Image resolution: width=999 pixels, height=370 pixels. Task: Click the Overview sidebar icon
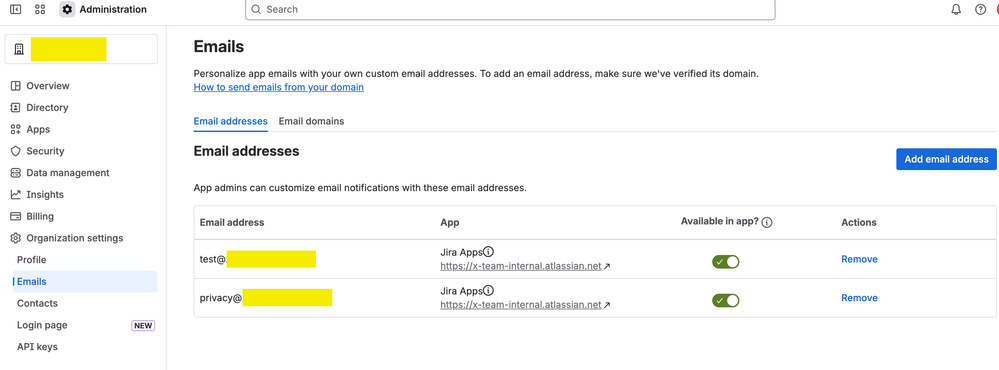coord(16,86)
